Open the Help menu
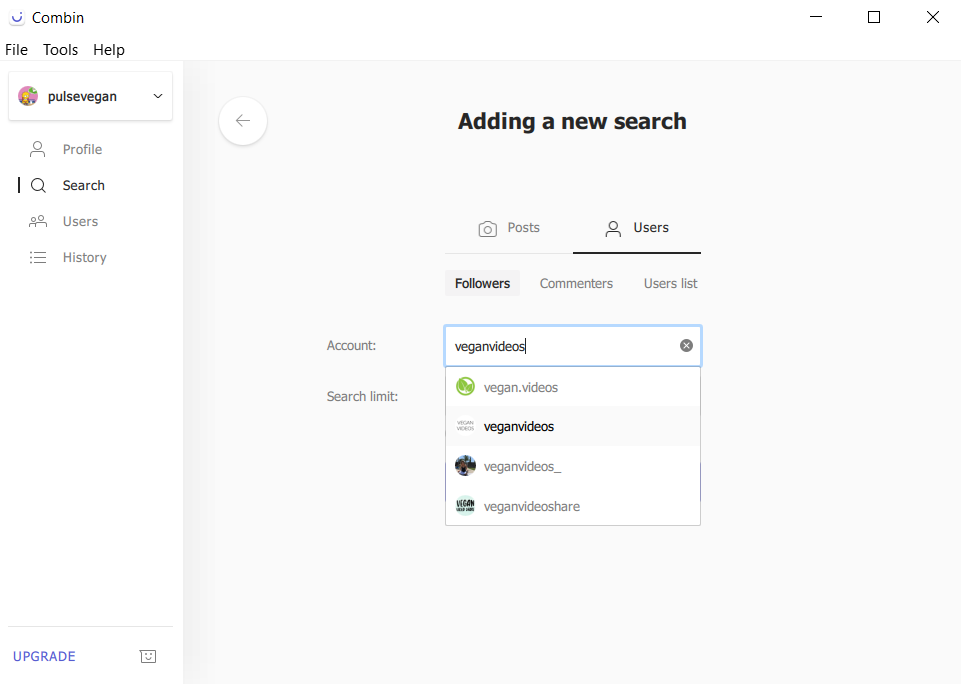The height and width of the screenshot is (684, 961). 108,50
